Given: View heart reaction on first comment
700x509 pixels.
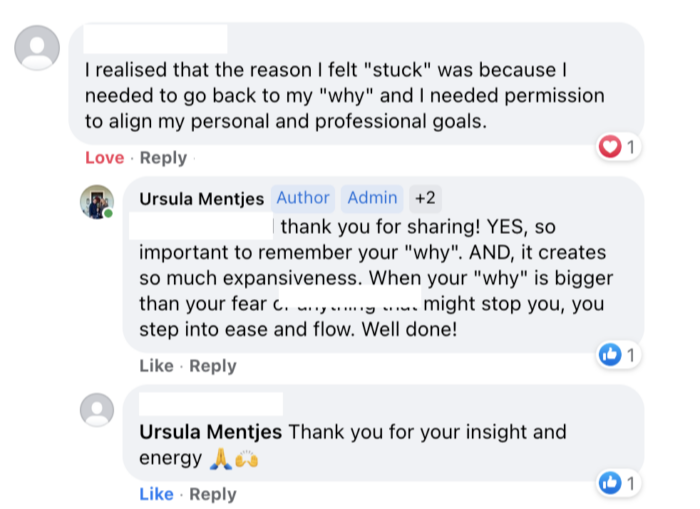Looking at the screenshot, I should [x=609, y=148].
